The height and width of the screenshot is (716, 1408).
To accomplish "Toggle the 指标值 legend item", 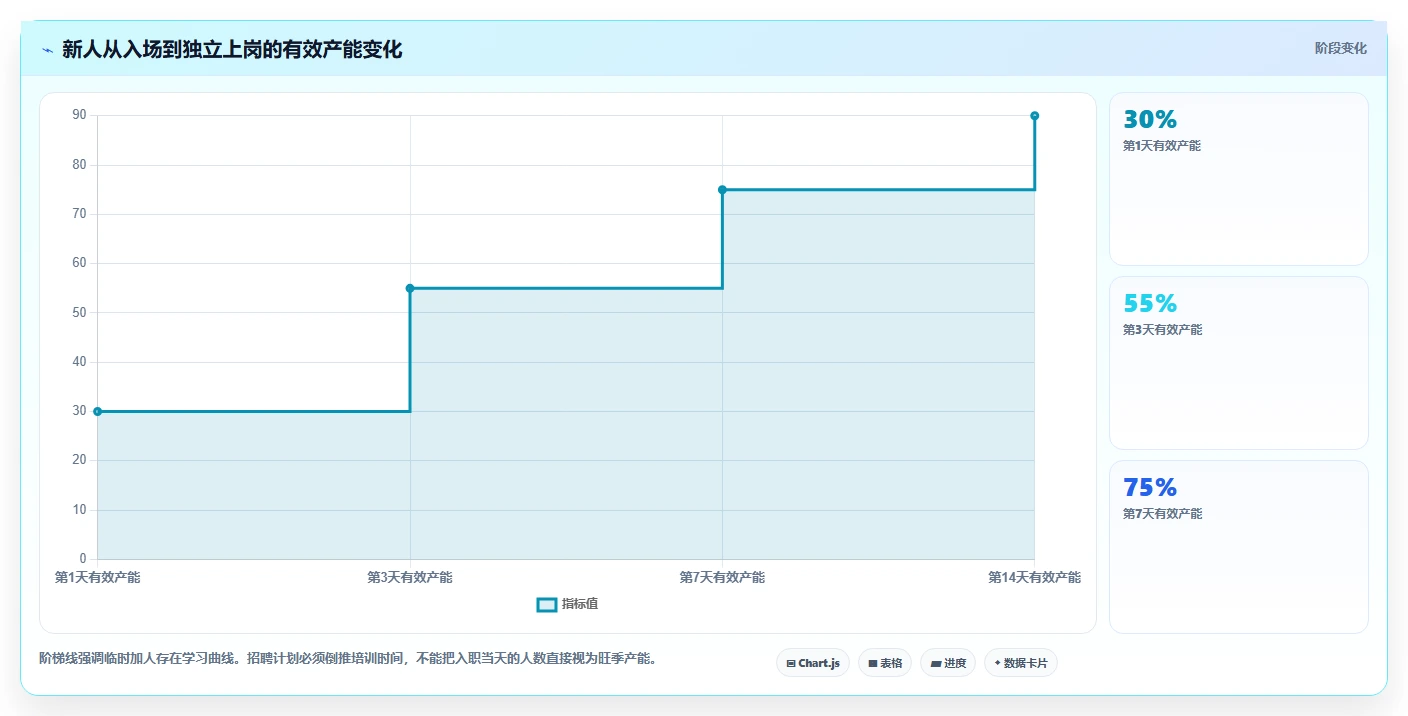I will [x=567, y=604].
